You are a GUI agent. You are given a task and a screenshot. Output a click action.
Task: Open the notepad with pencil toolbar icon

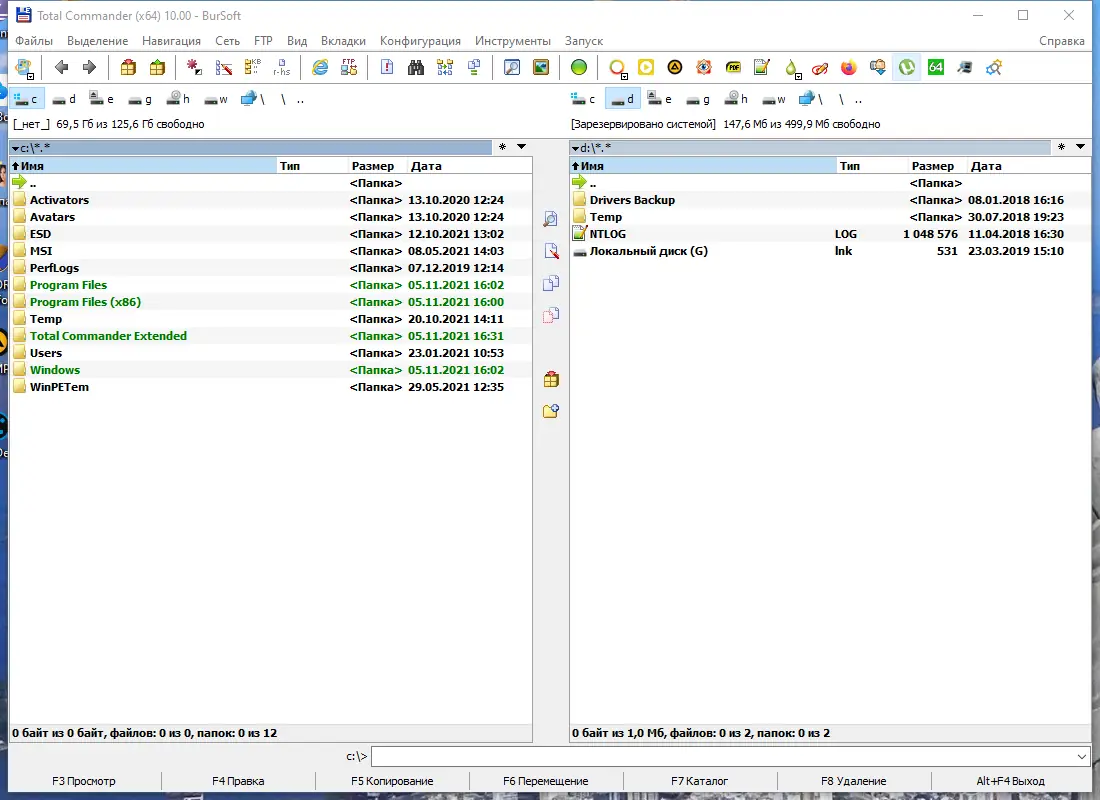(762, 67)
